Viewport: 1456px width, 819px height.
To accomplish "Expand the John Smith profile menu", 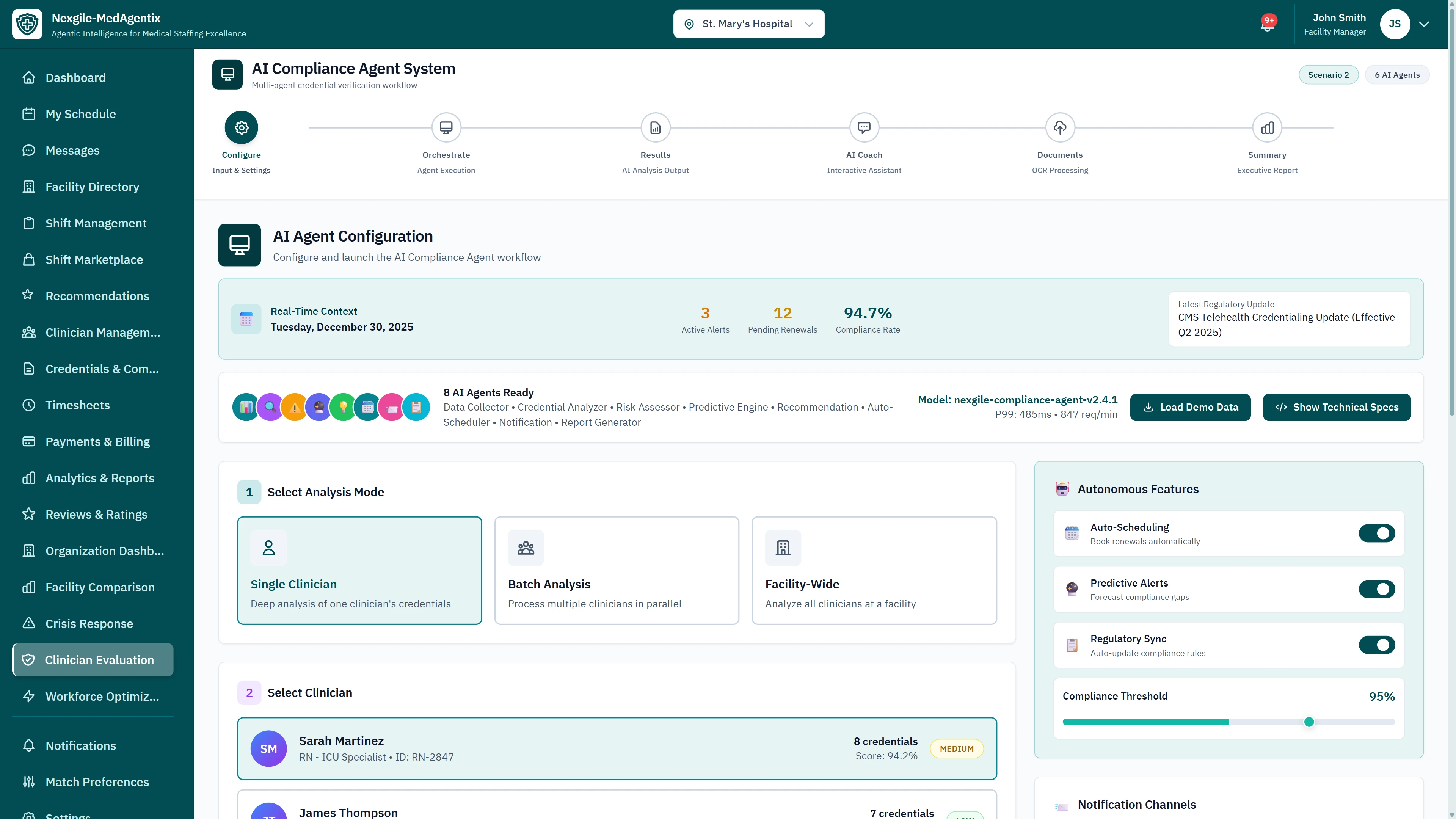I will (x=1339, y=24).
